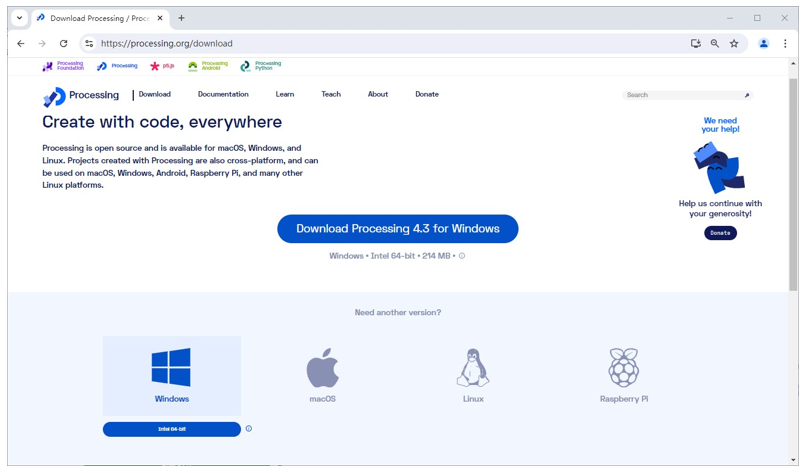Screen dimensions: 807x473
Task: Open Processing Foundation from top bar
Action: pos(63,66)
